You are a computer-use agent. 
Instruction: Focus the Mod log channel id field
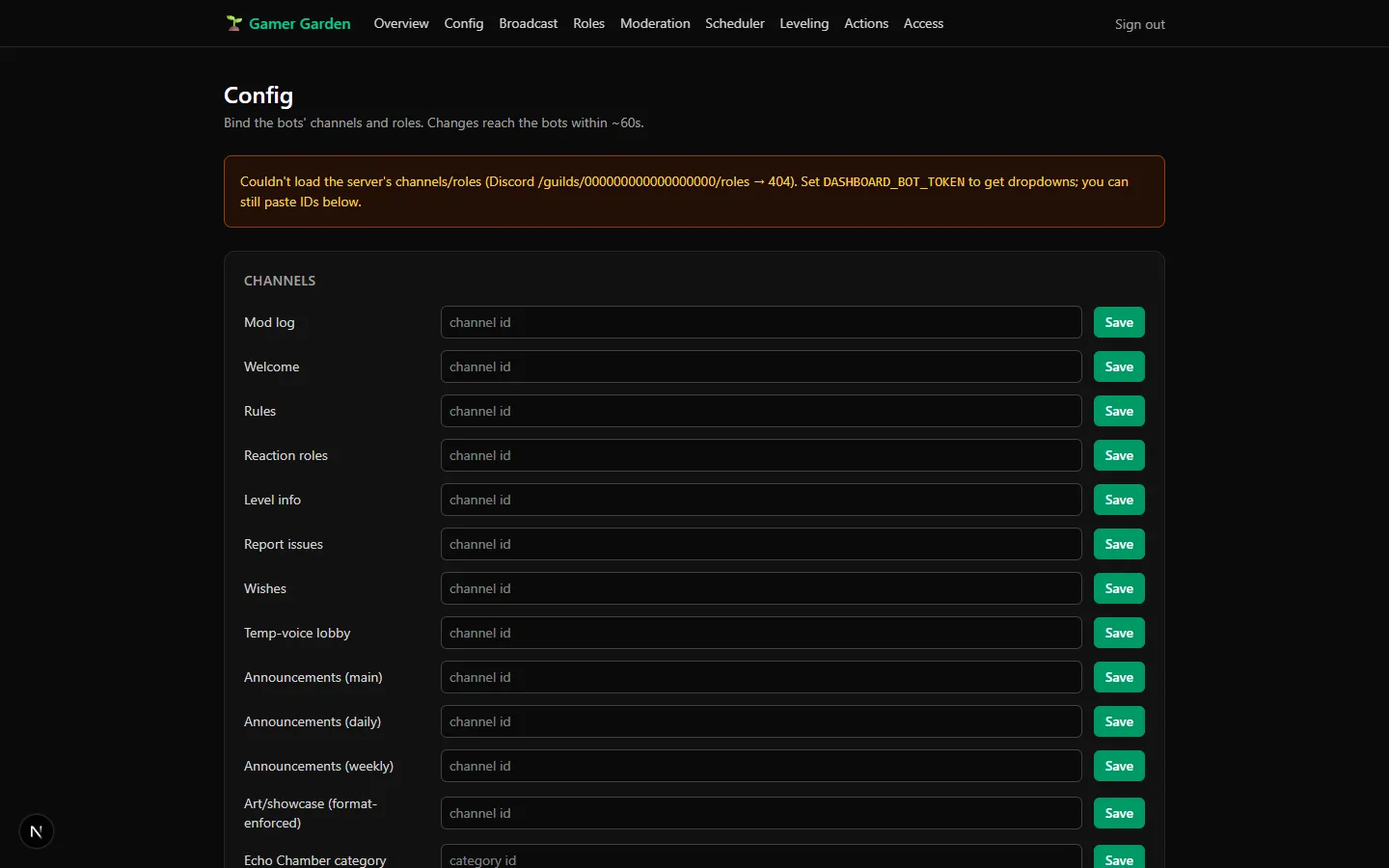[x=761, y=322]
